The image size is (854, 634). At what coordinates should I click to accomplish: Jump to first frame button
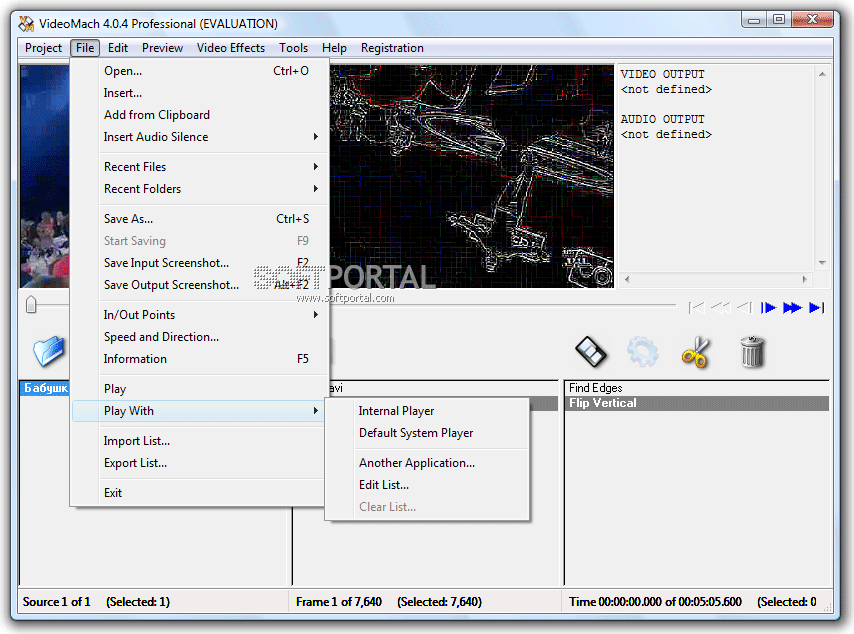click(x=696, y=308)
